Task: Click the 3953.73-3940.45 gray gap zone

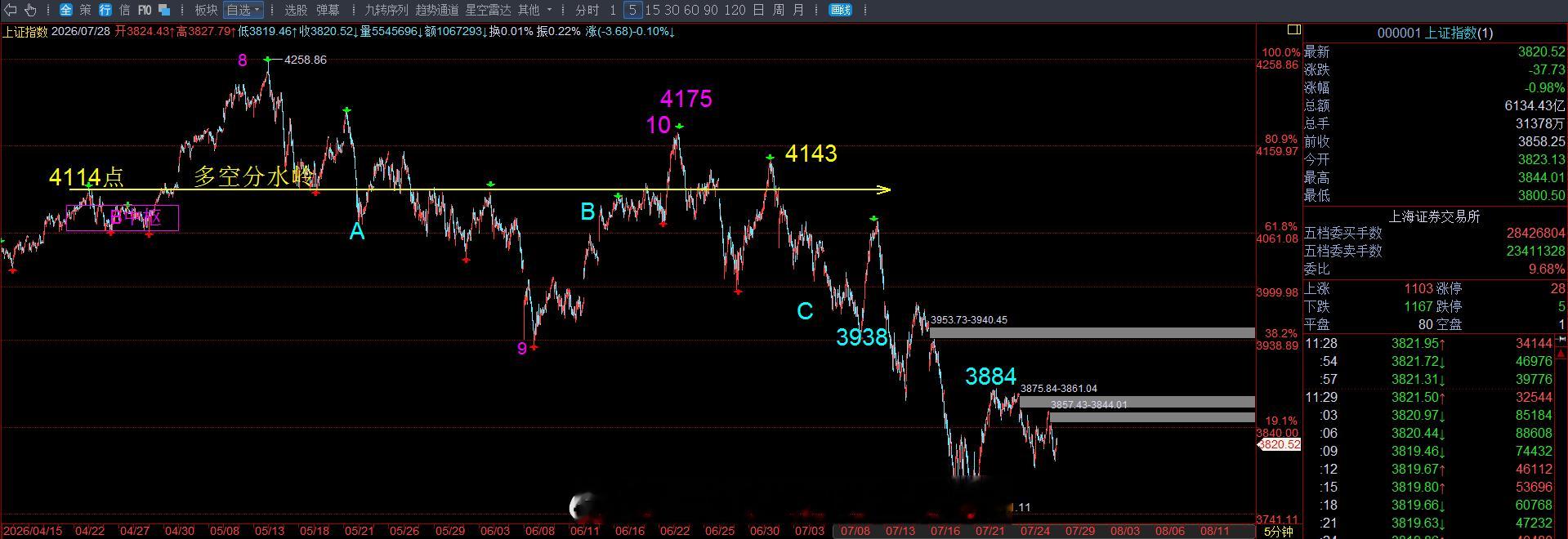Action: coord(1092,332)
